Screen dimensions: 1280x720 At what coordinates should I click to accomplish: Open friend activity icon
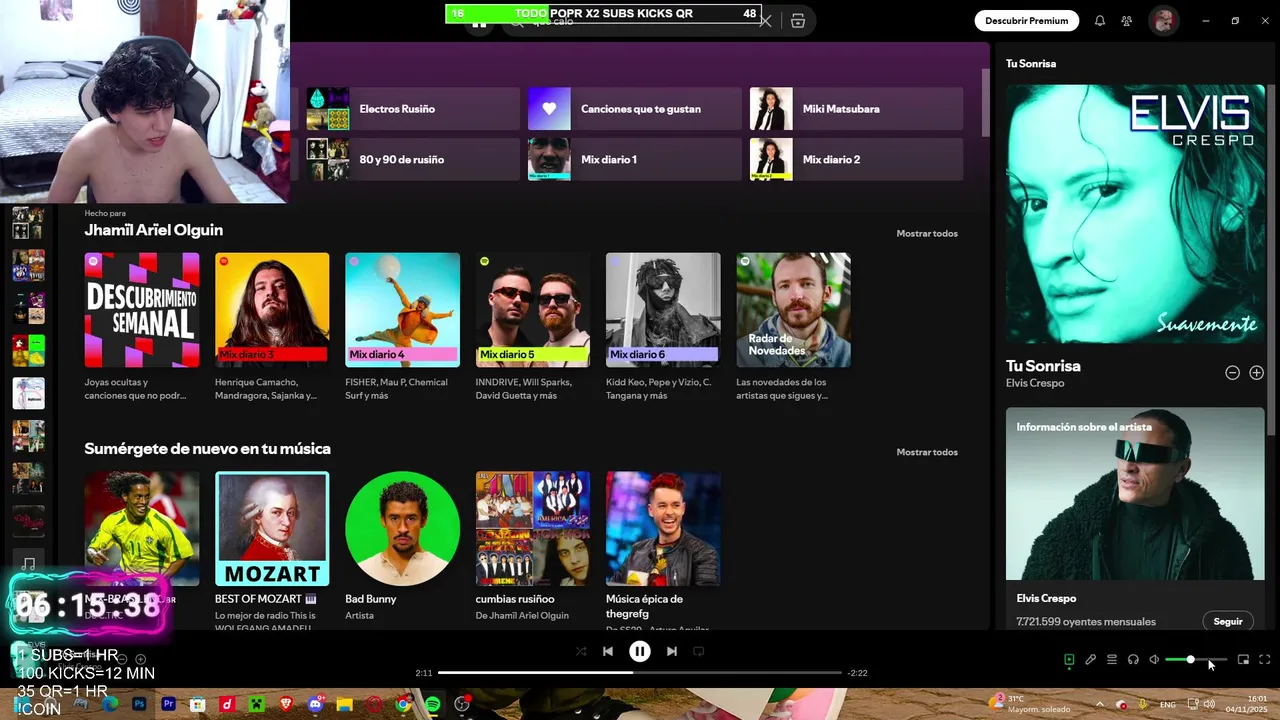(1127, 20)
